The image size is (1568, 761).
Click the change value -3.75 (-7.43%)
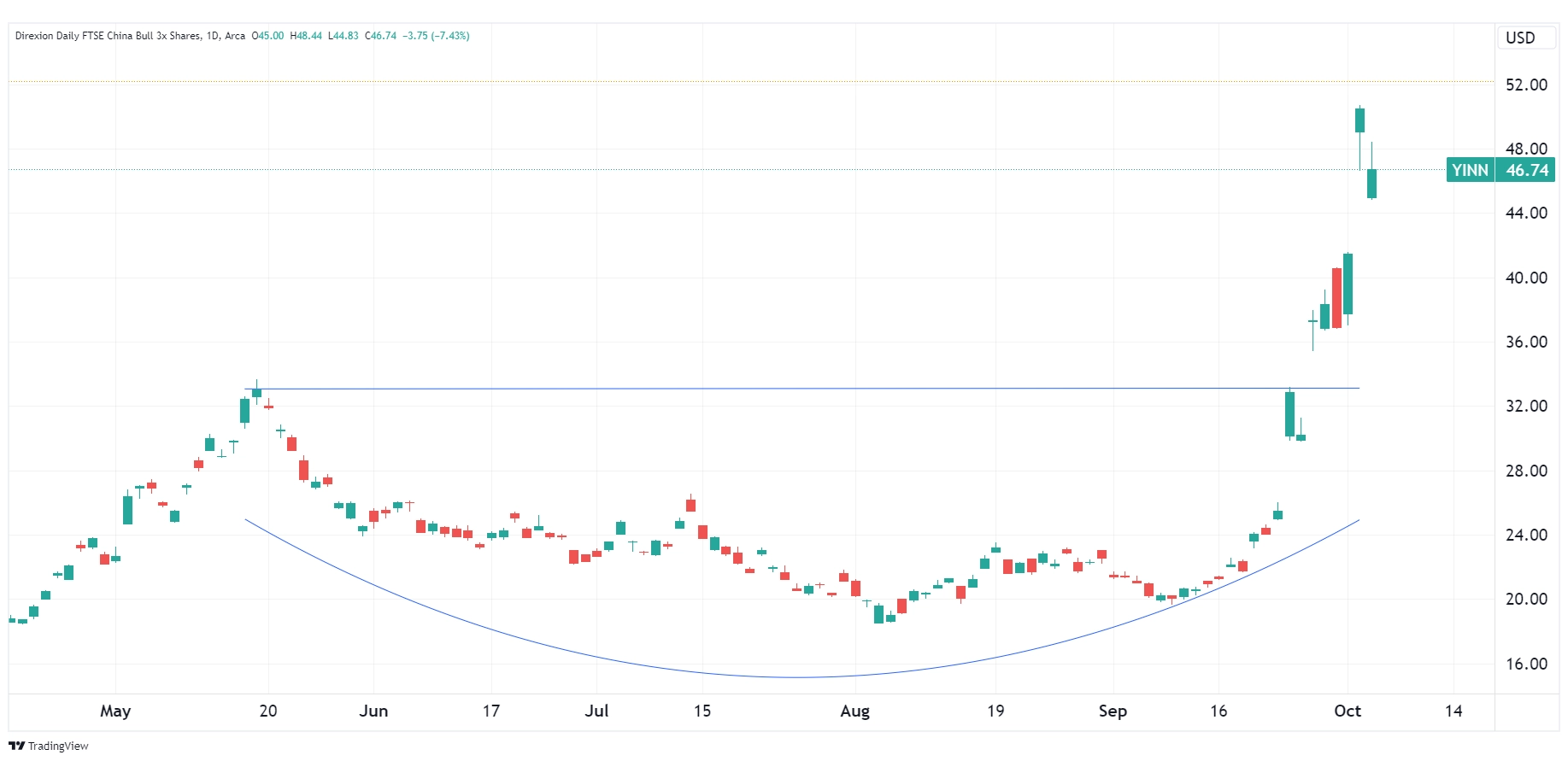(436, 36)
